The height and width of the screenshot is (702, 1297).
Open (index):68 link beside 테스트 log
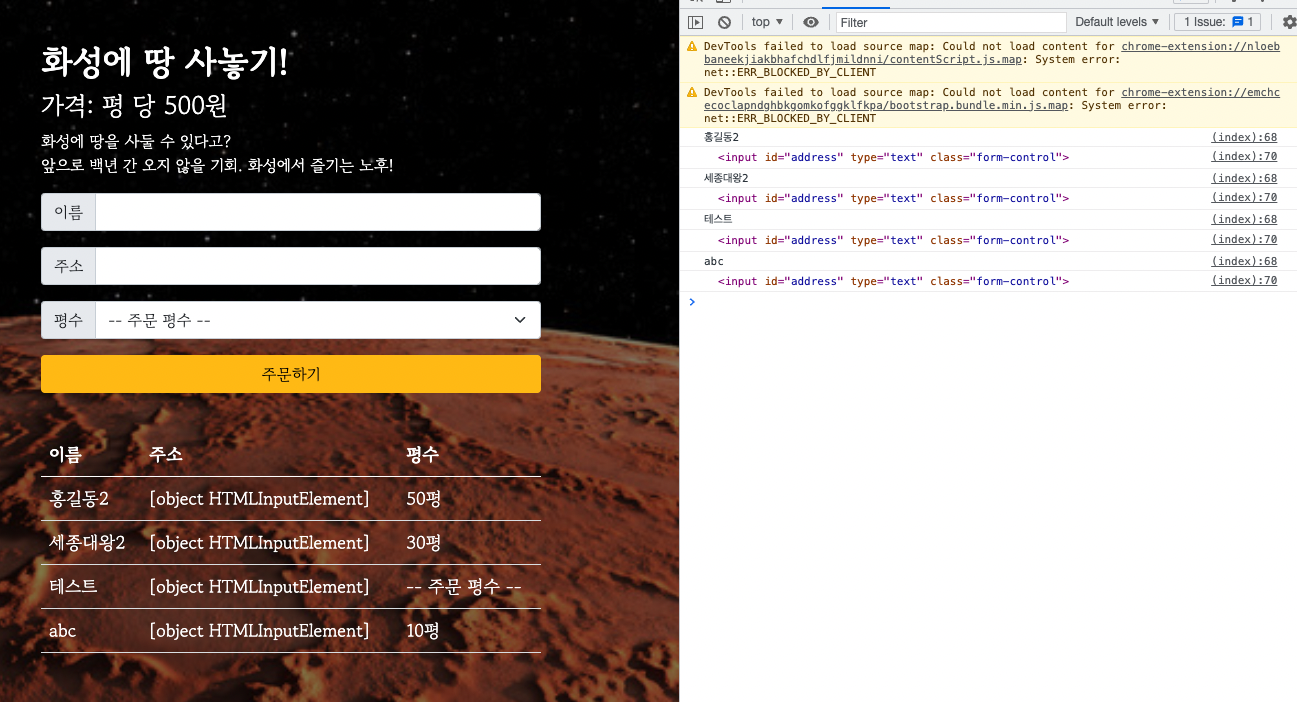click(1244, 219)
